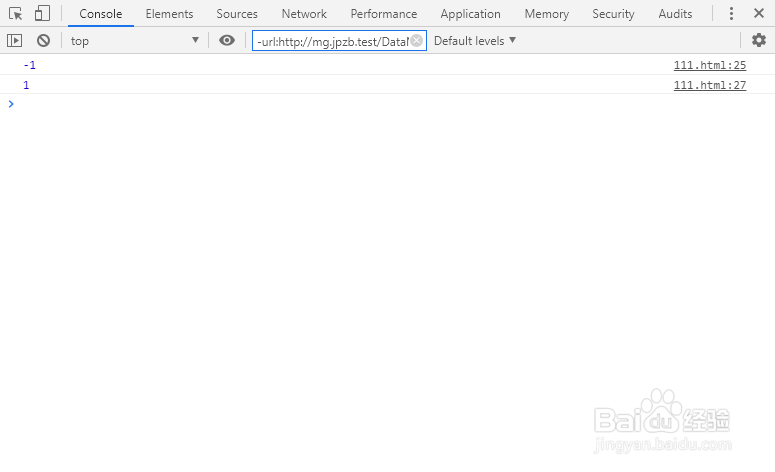Image resolution: width=775 pixels, height=472 pixels.
Task: Open the Security tab
Action: point(613,14)
